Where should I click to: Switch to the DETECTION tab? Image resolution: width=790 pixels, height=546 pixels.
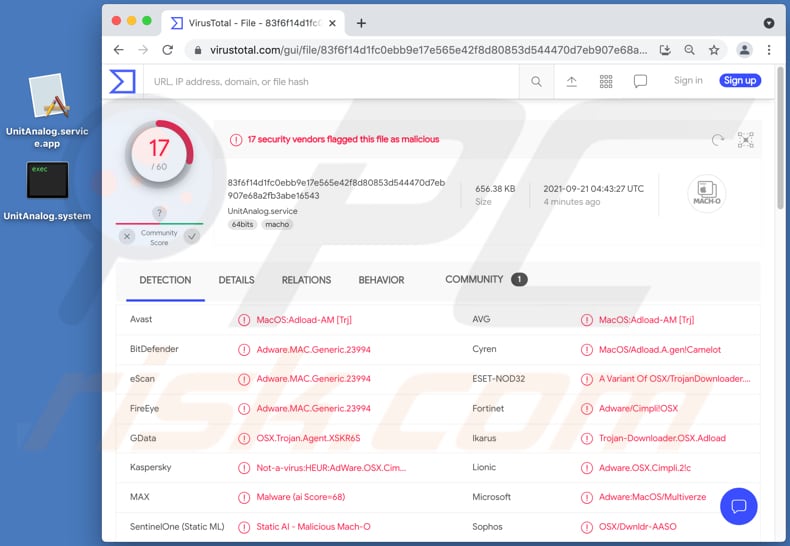point(165,280)
